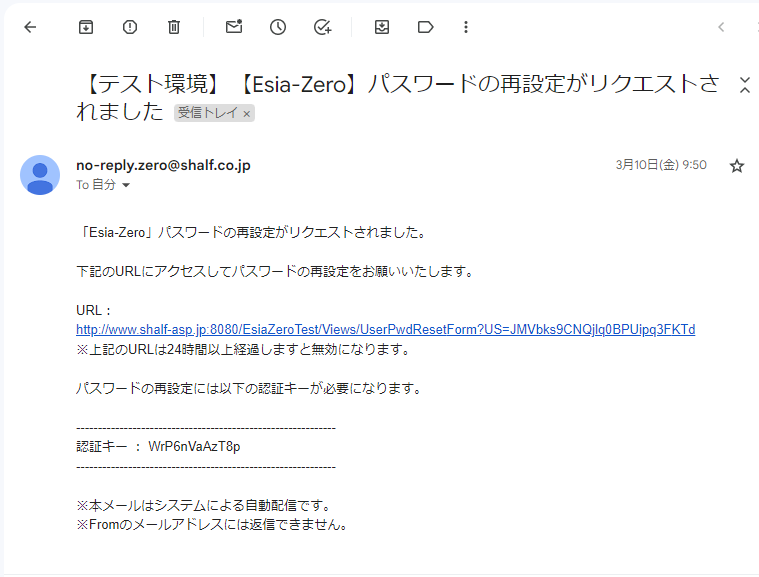Screen dimensions: 759x577
Task: Star this message
Action: coord(737,166)
